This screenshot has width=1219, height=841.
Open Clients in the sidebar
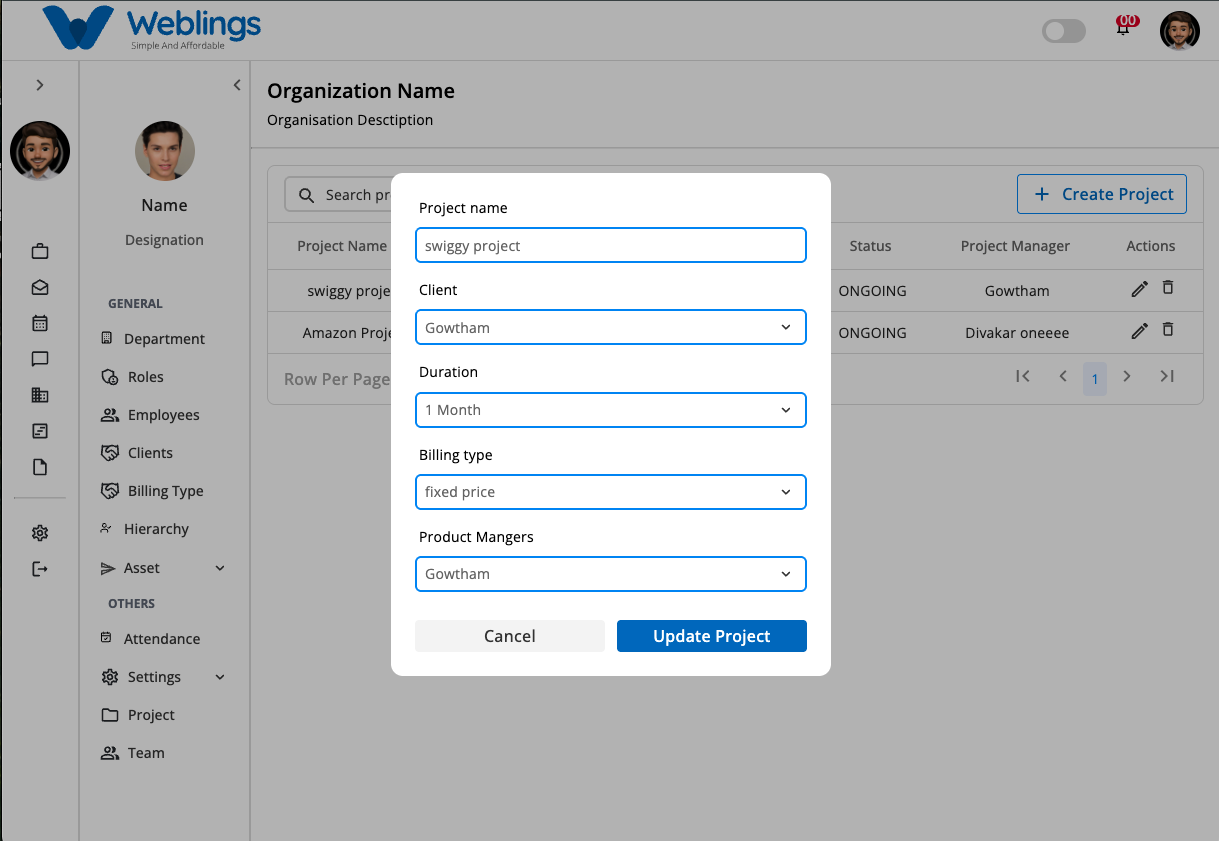point(137,453)
